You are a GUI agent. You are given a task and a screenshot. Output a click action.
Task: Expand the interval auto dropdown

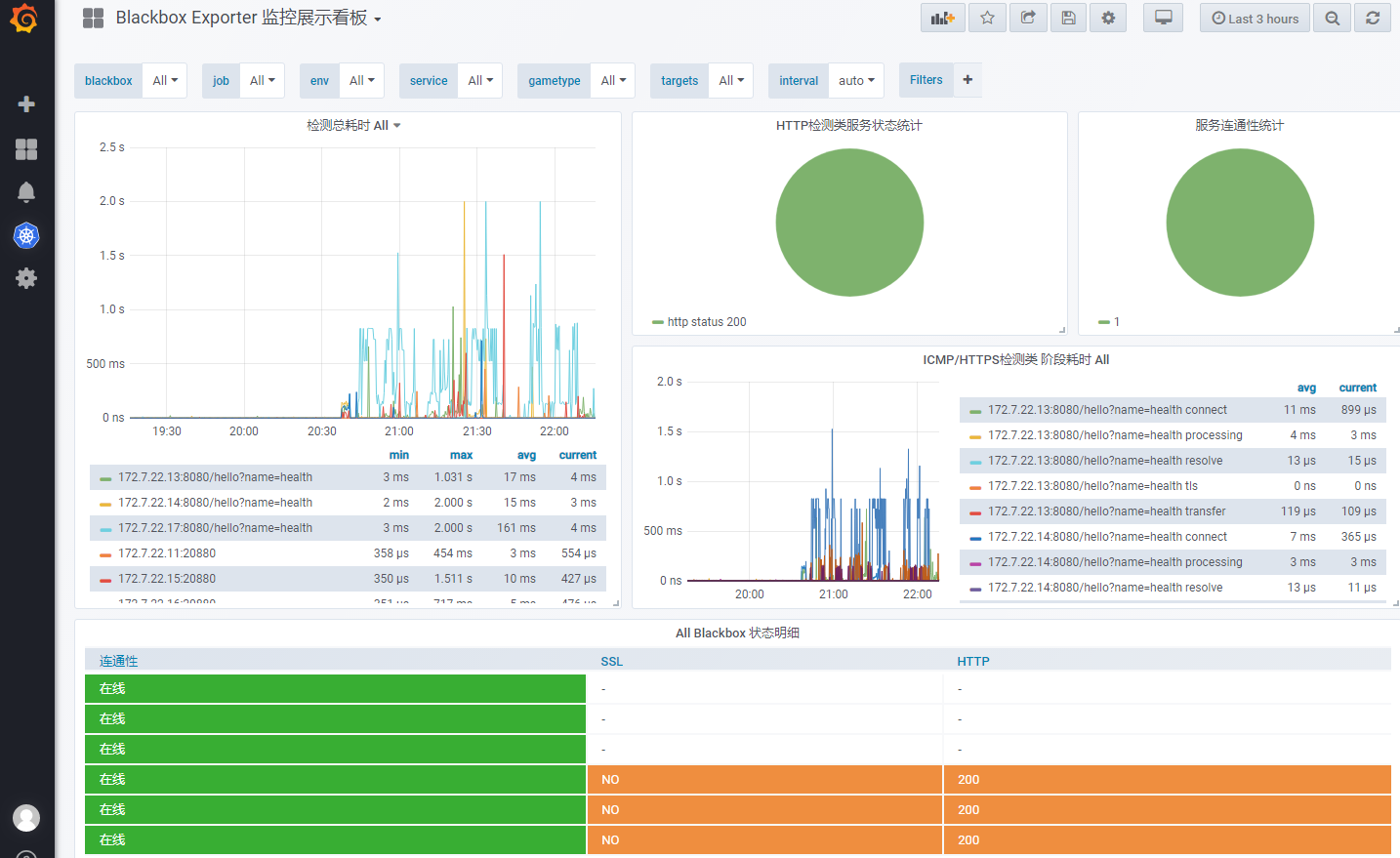coord(856,81)
